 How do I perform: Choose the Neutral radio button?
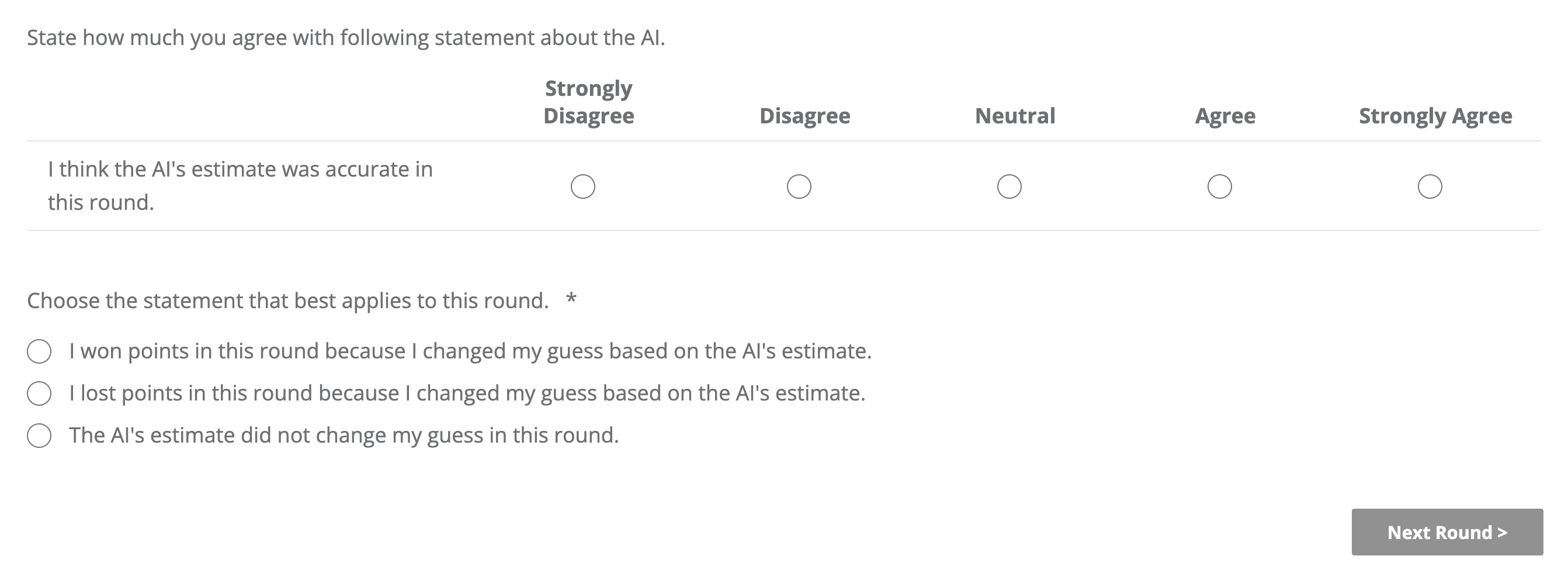pyautogui.click(x=1008, y=187)
